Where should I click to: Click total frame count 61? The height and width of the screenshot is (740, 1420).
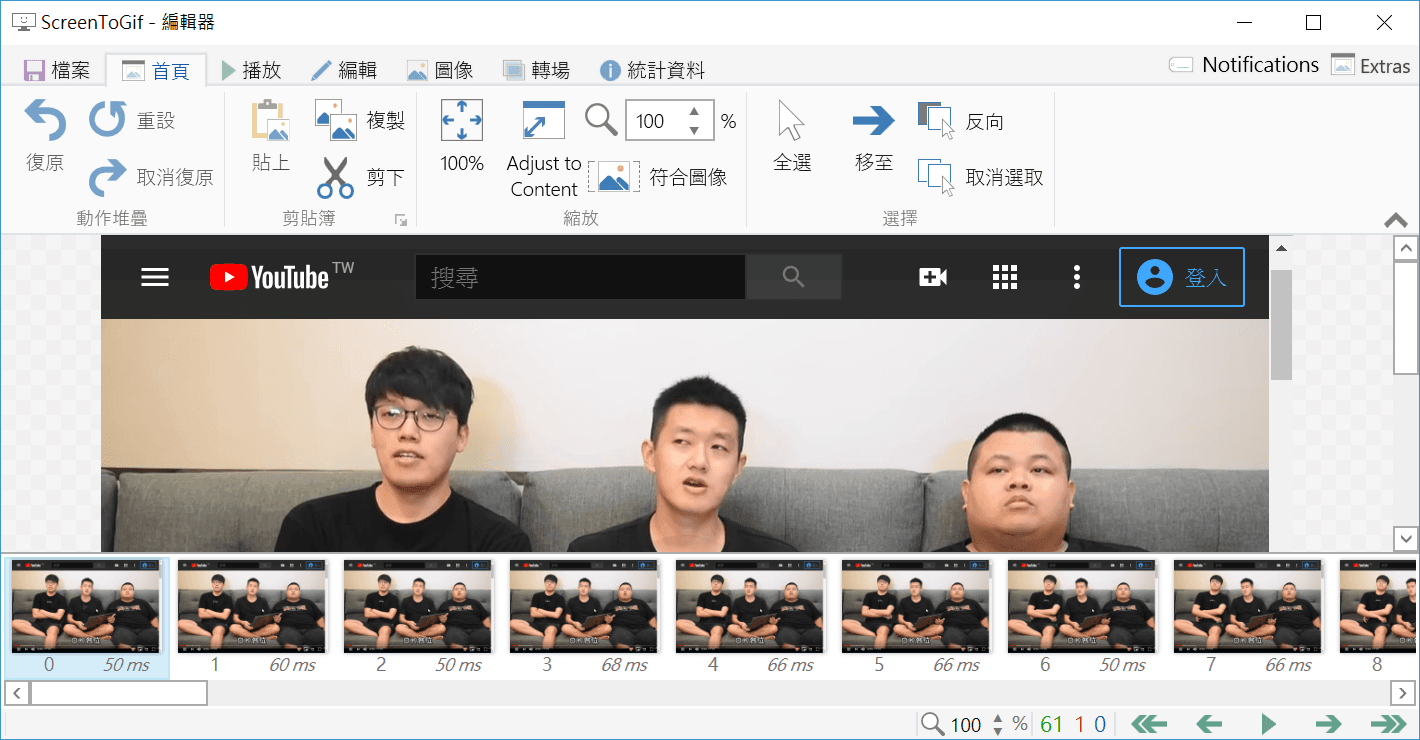(1051, 725)
